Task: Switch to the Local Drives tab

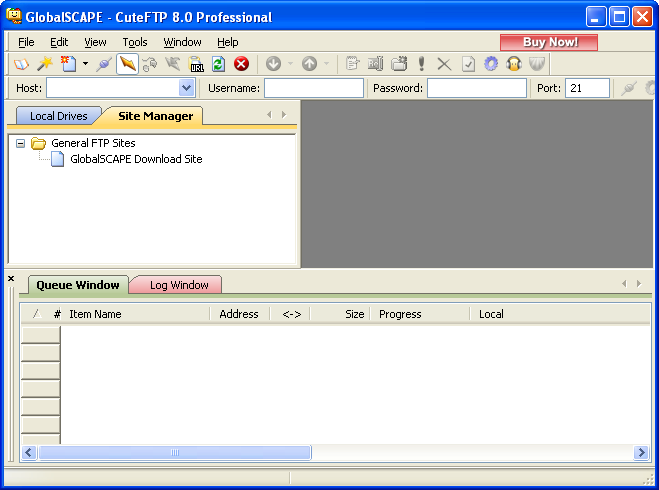Action: pyautogui.click(x=58, y=116)
